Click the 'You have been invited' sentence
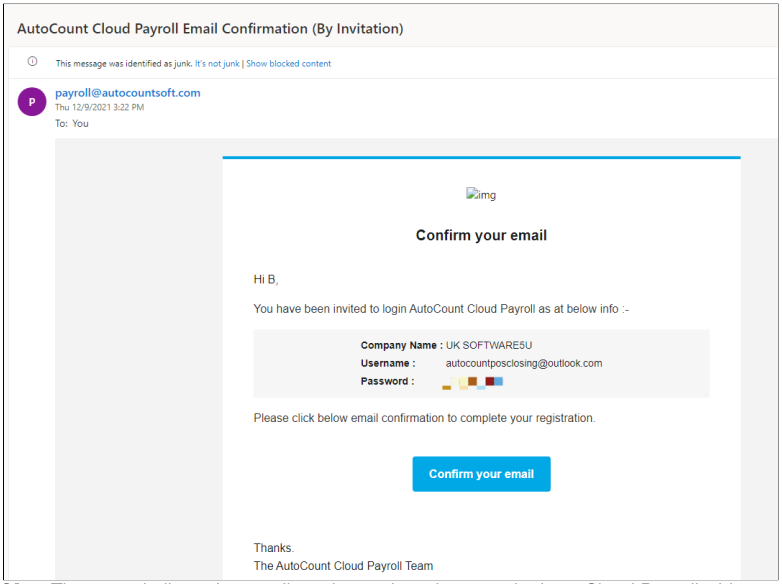783x584 pixels. (x=441, y=309)
